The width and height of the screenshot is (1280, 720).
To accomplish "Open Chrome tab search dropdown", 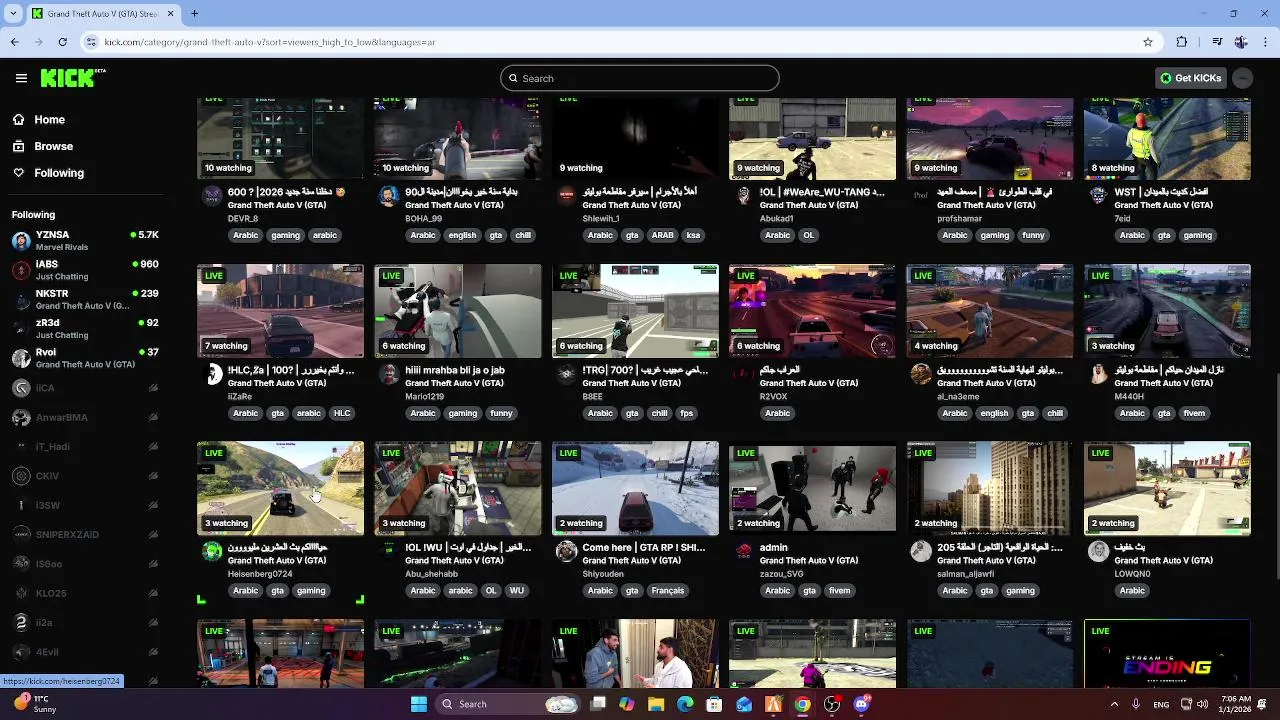I will pyautogui.click(x=13, y=14).
